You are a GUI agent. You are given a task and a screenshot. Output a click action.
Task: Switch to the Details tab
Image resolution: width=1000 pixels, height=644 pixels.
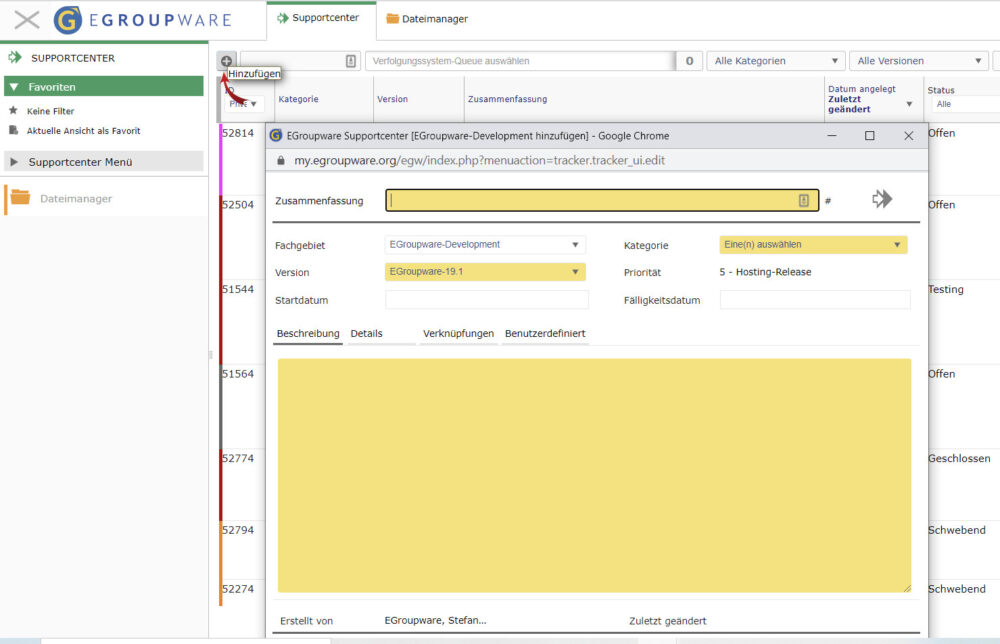(367, 333)
